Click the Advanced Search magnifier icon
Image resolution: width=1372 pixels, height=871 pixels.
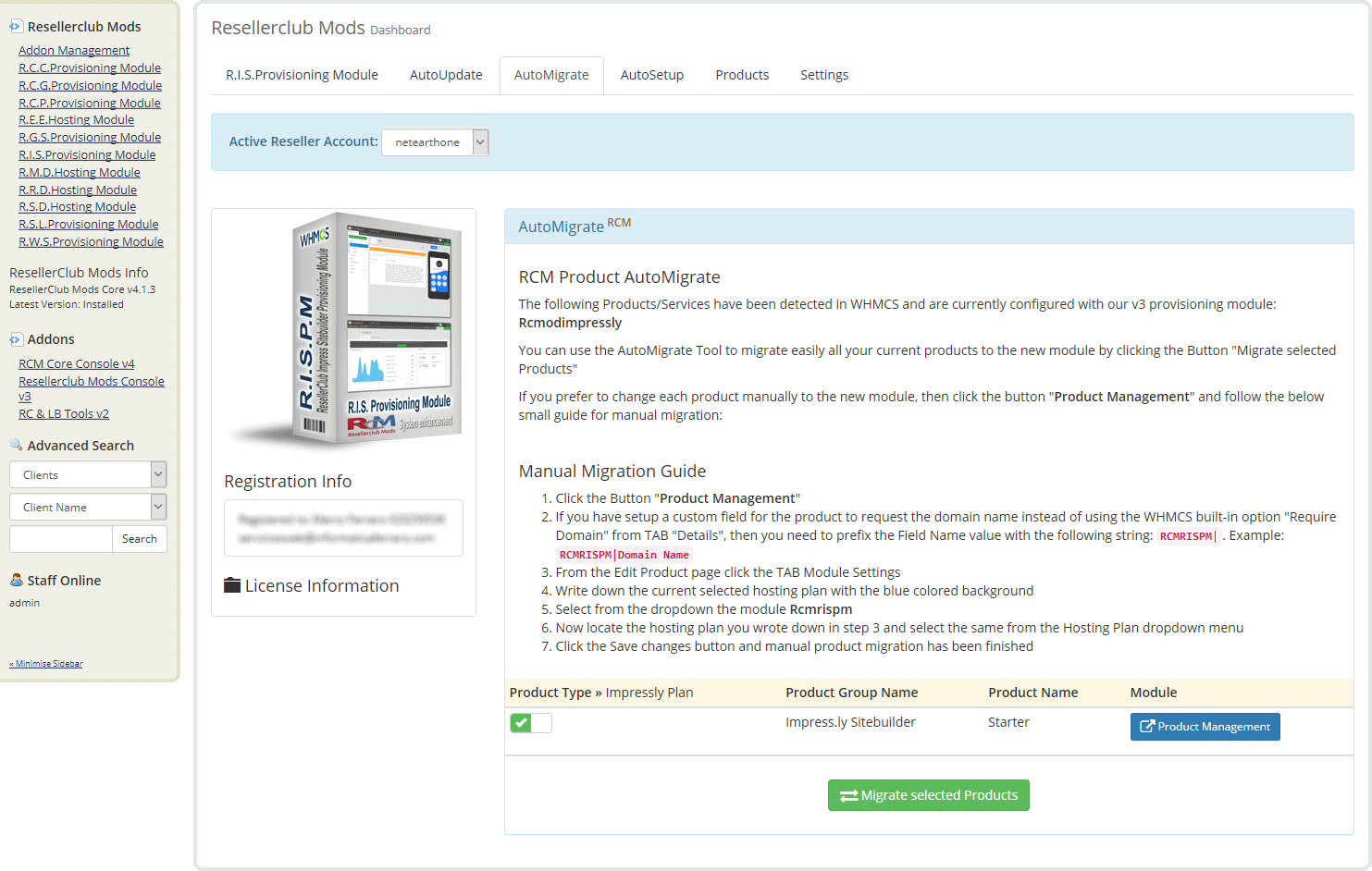point(16,445)
